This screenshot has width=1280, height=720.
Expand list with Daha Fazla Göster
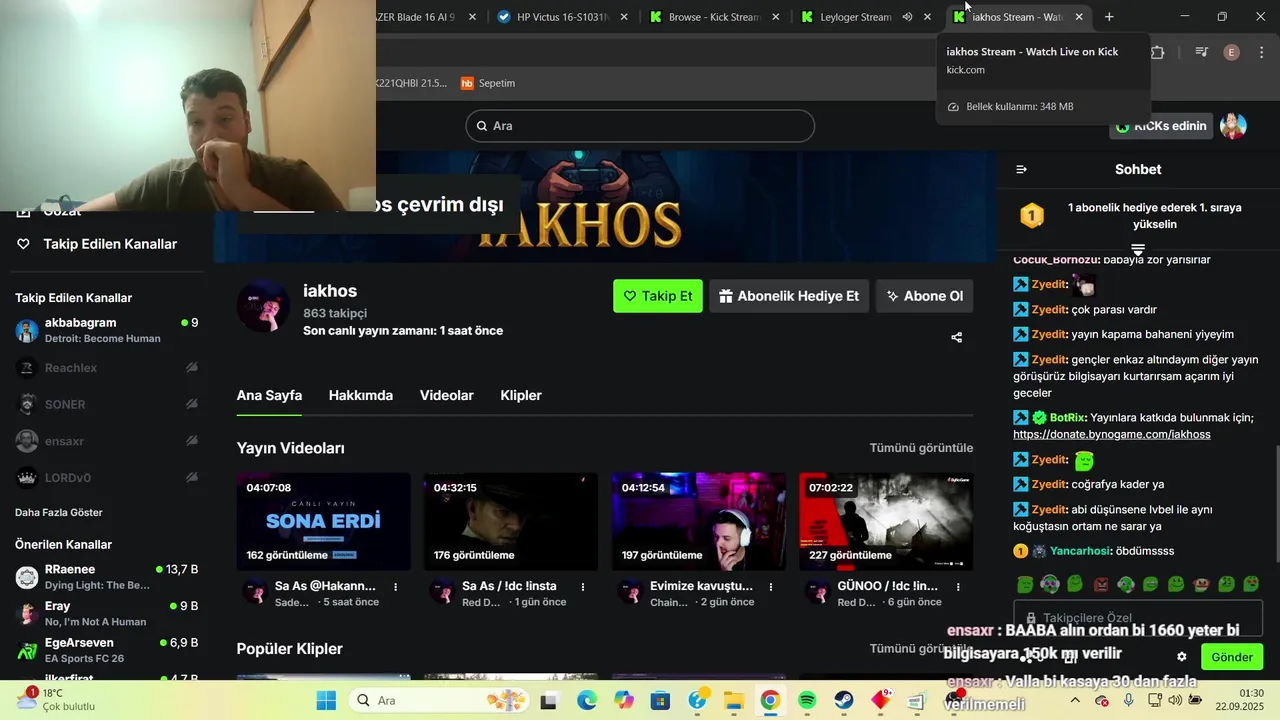click(x=59, y=512)
